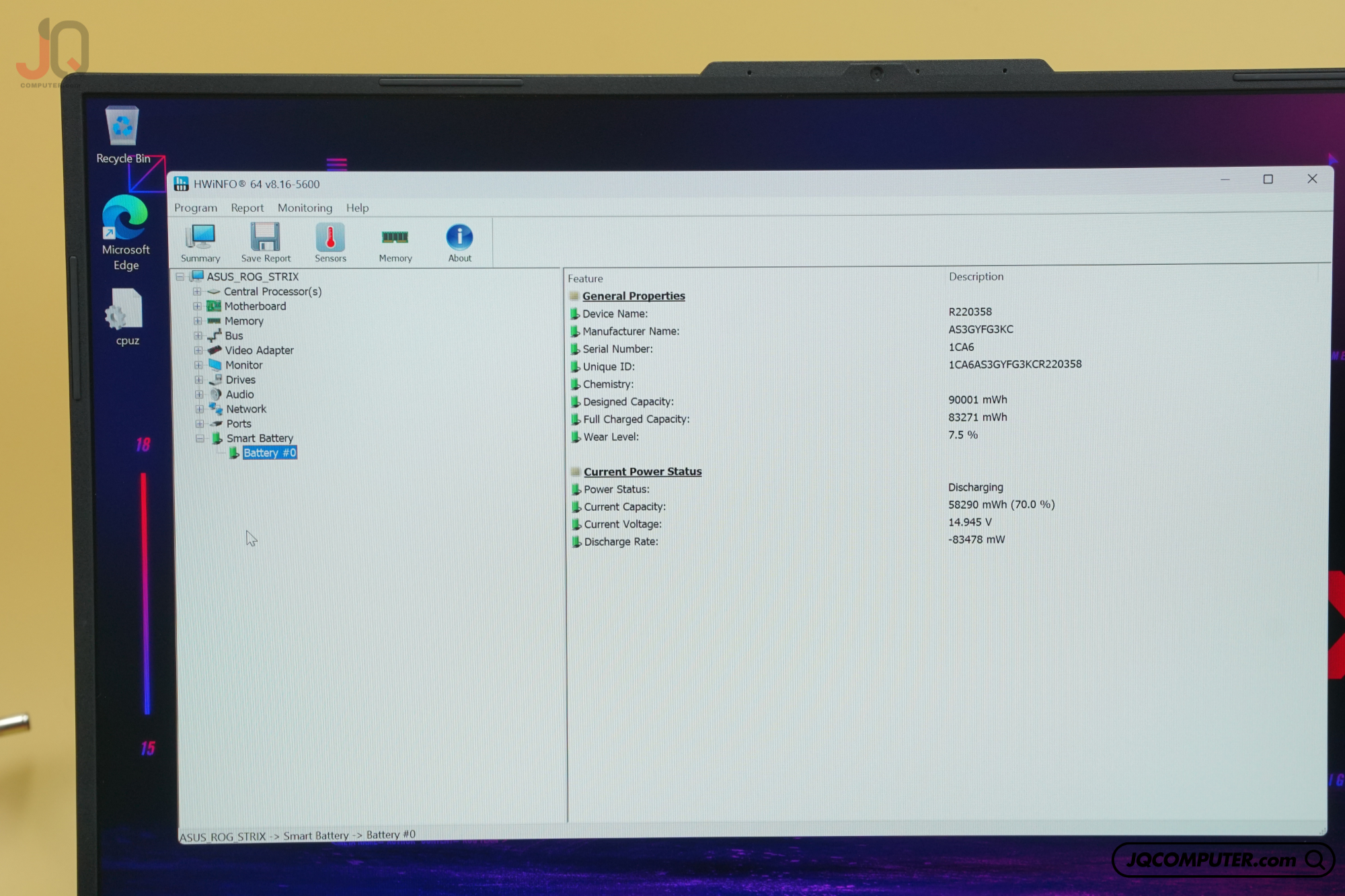Expand the Audio tree node
The image size is (1345, 896).
pos(199,395)
